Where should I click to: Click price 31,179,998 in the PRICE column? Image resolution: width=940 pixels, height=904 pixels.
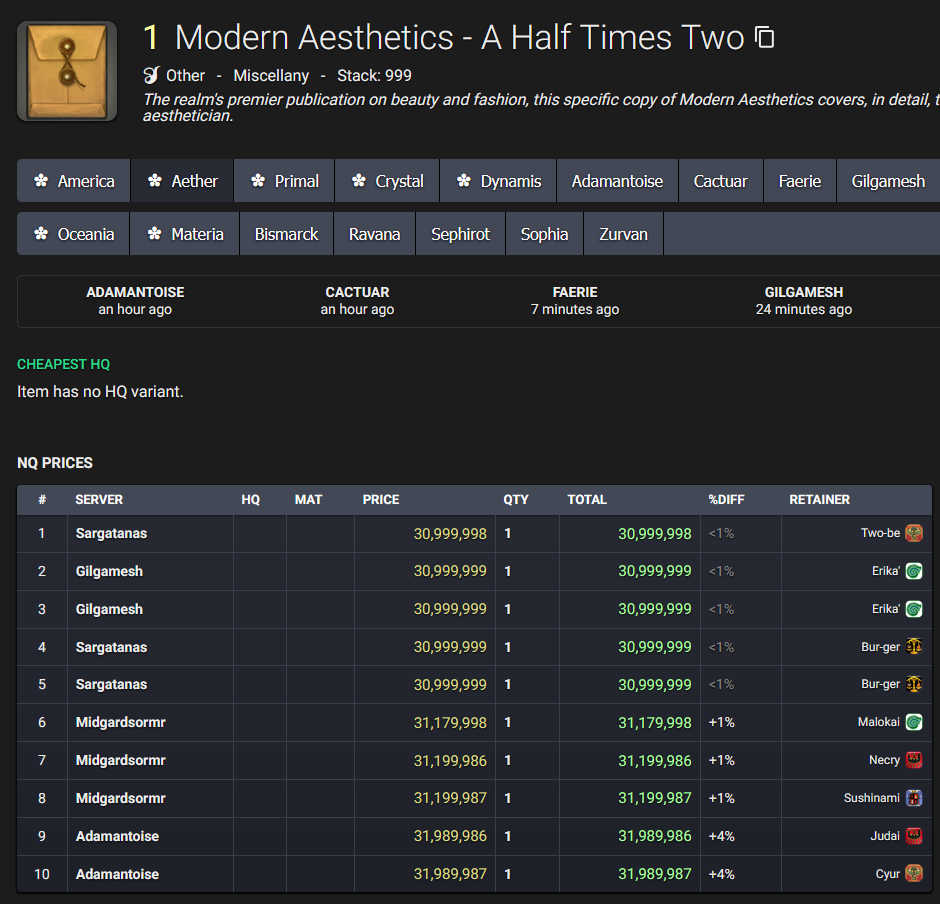tap(450, 722)
